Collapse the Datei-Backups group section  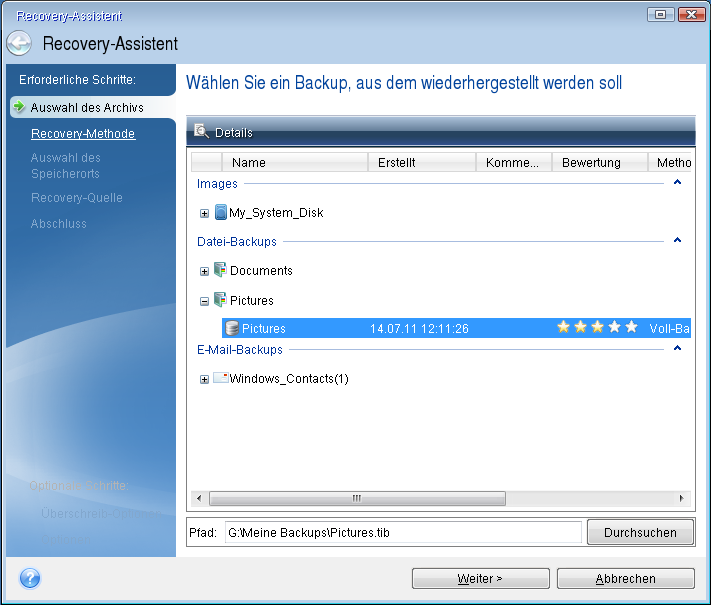[x=677, y=241]
